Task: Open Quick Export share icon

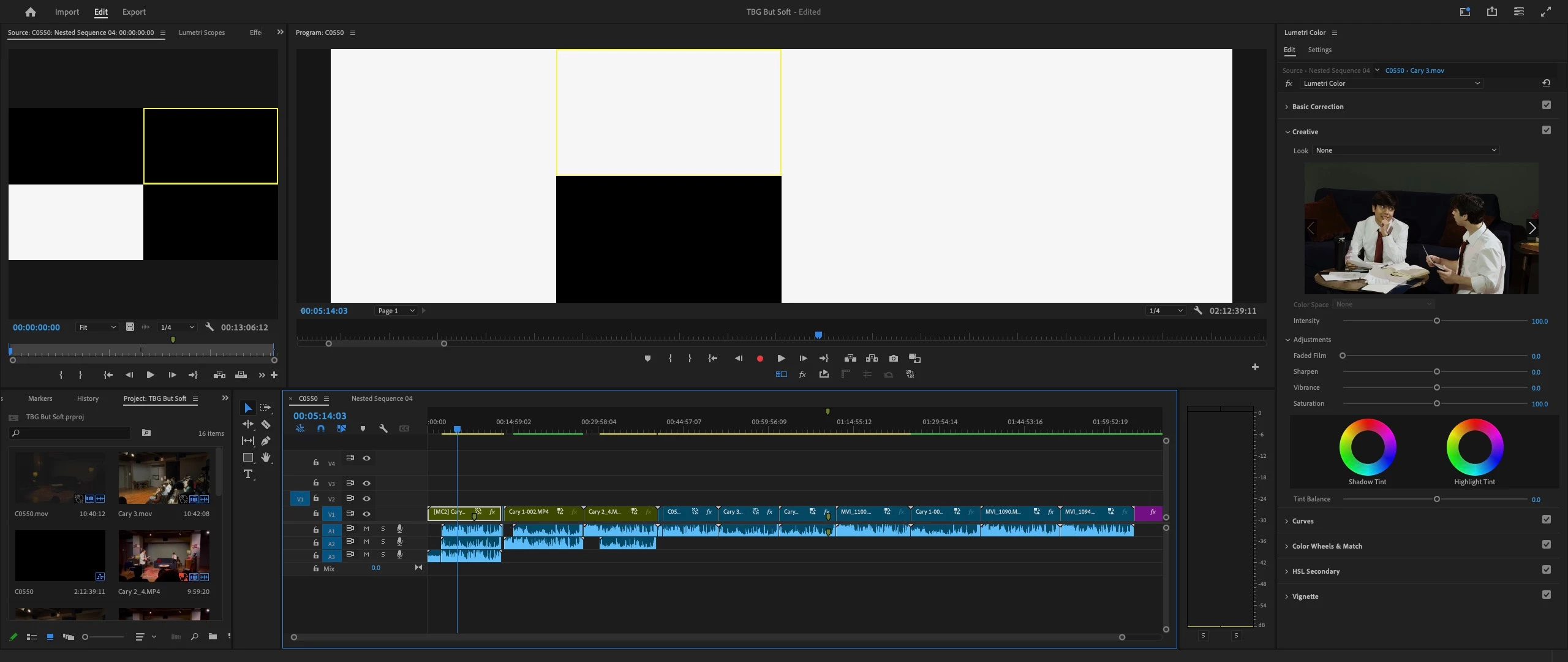Action: 1492,12
